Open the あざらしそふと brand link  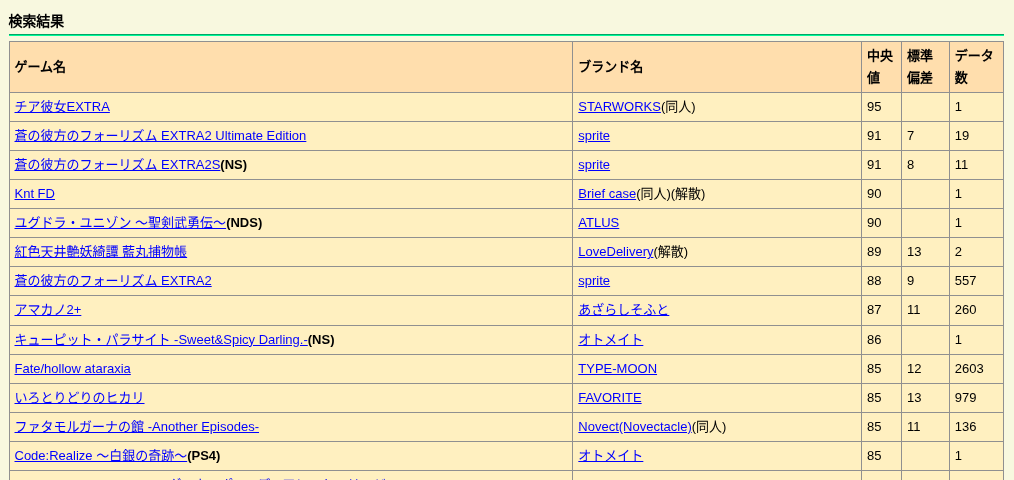coord(623,310)
